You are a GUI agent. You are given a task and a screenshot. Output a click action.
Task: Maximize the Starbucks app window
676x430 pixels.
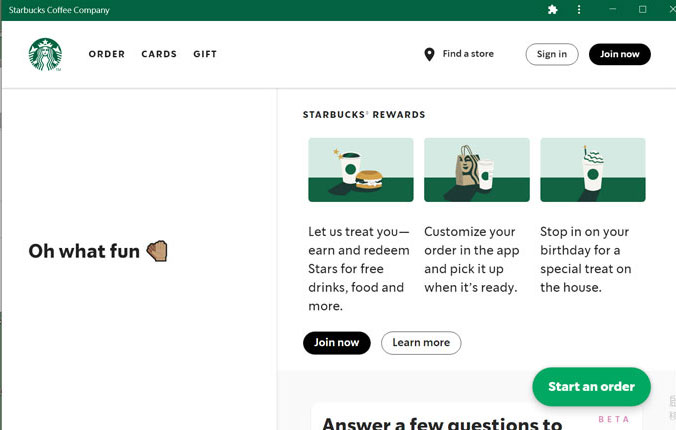point(642,9)
